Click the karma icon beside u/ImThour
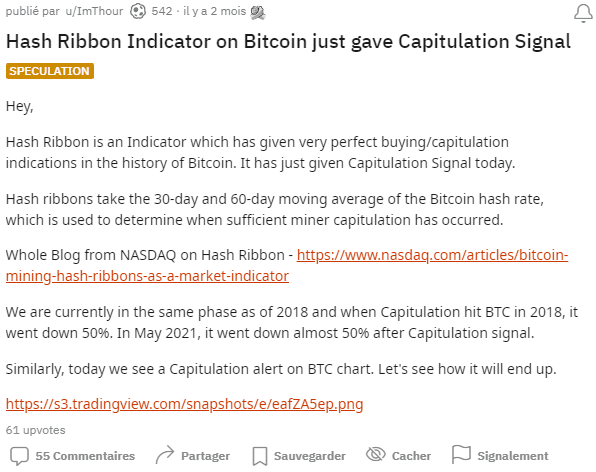 tap(138, 11)
